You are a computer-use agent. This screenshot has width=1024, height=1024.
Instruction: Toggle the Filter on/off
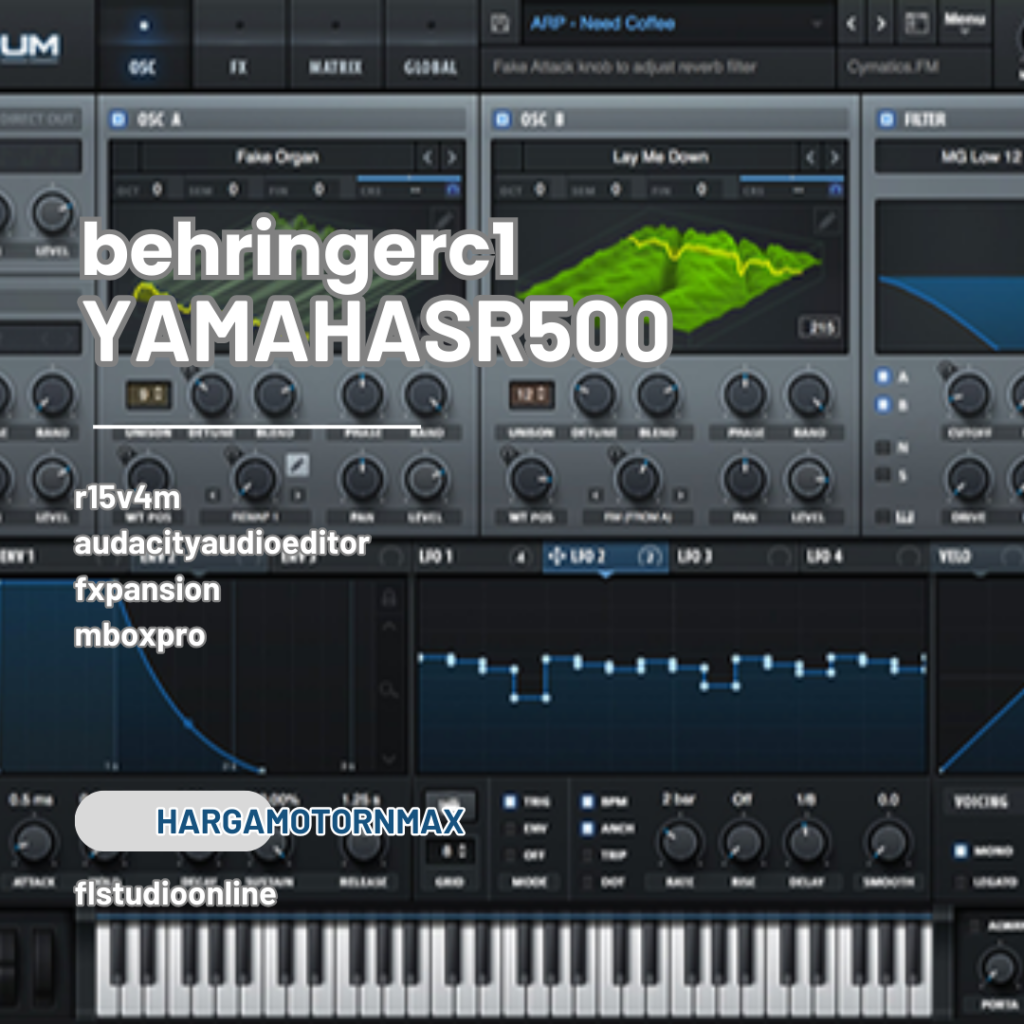pos(886,120)
